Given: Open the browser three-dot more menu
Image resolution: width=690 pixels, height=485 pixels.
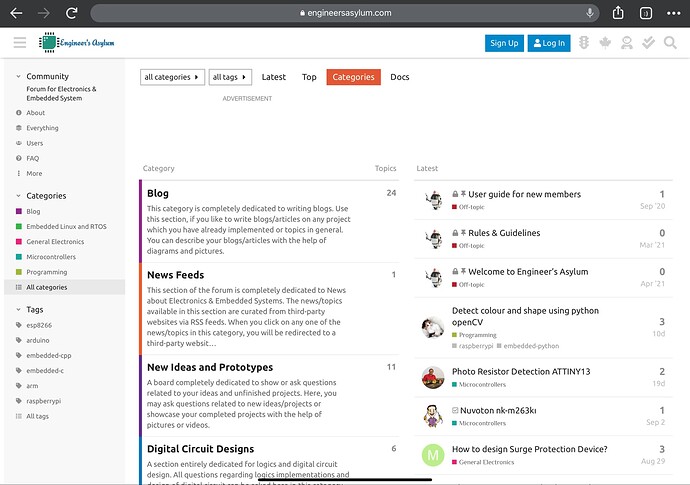Looking at the screenshot, I should click(x=673, y=13).
